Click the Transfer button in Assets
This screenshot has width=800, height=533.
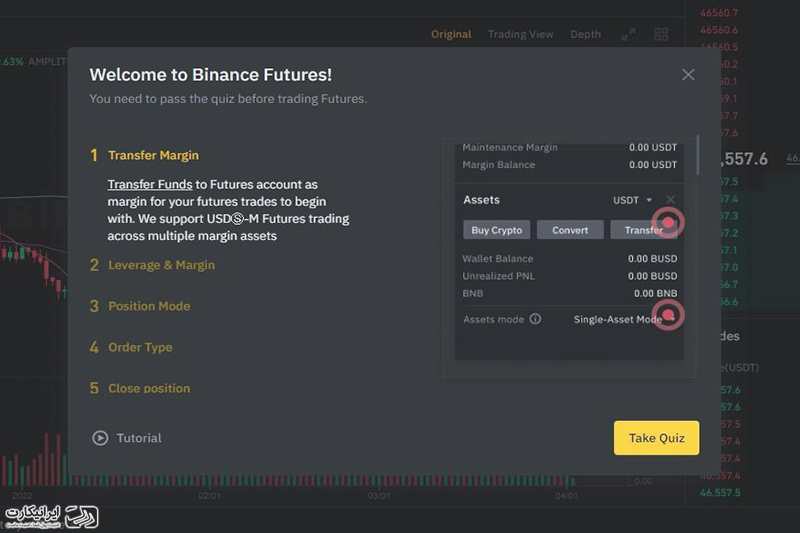click(643, 230)
